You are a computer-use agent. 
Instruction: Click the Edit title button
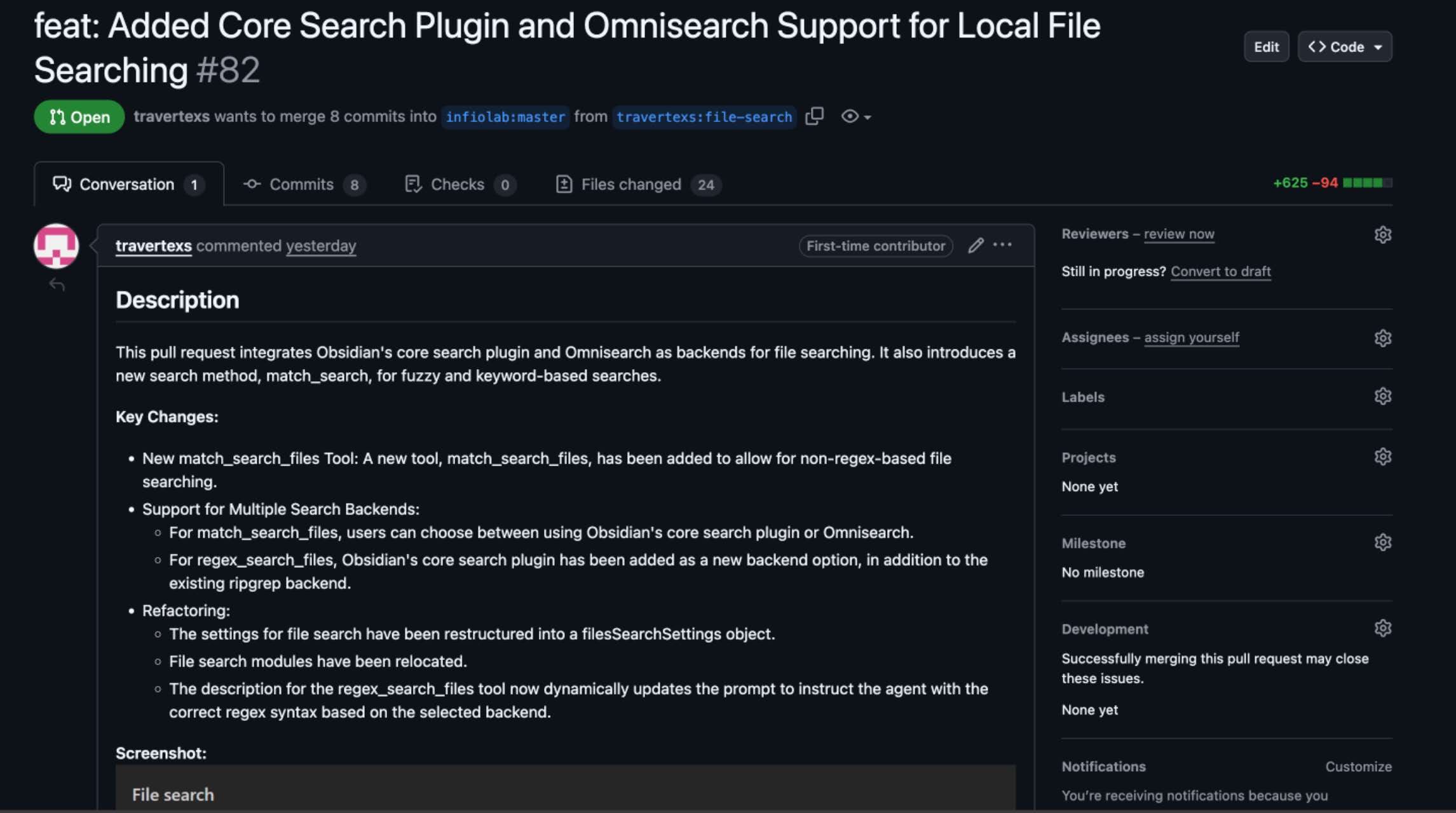coord(1266,46)
